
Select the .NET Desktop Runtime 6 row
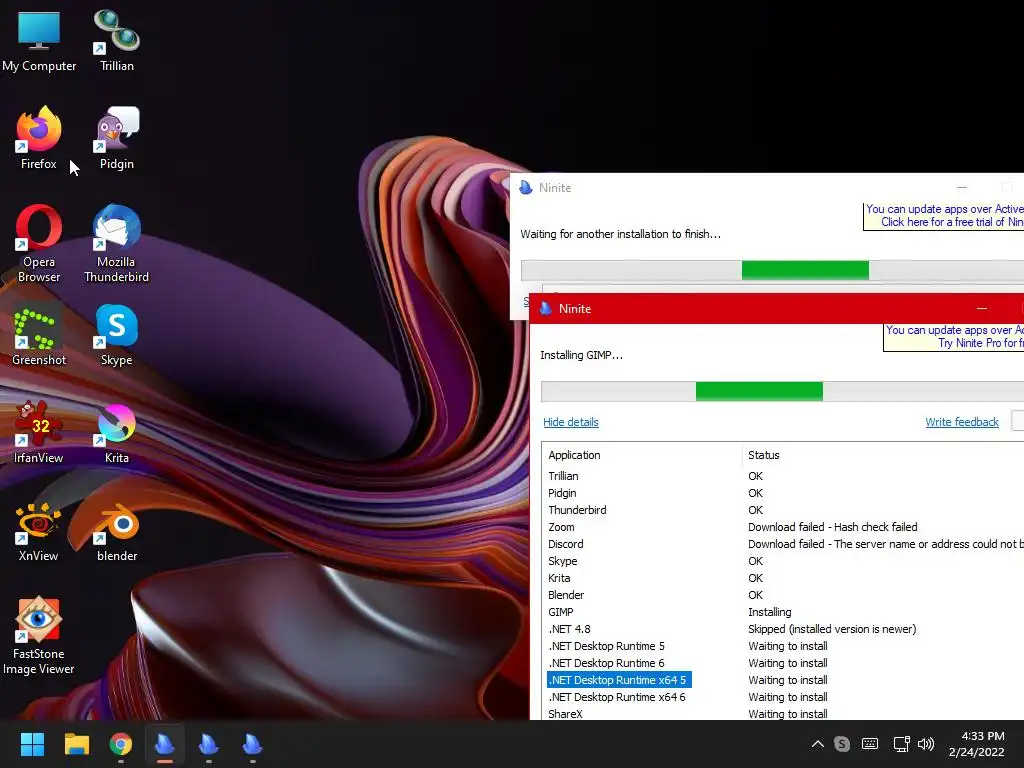tap(782, 663)
